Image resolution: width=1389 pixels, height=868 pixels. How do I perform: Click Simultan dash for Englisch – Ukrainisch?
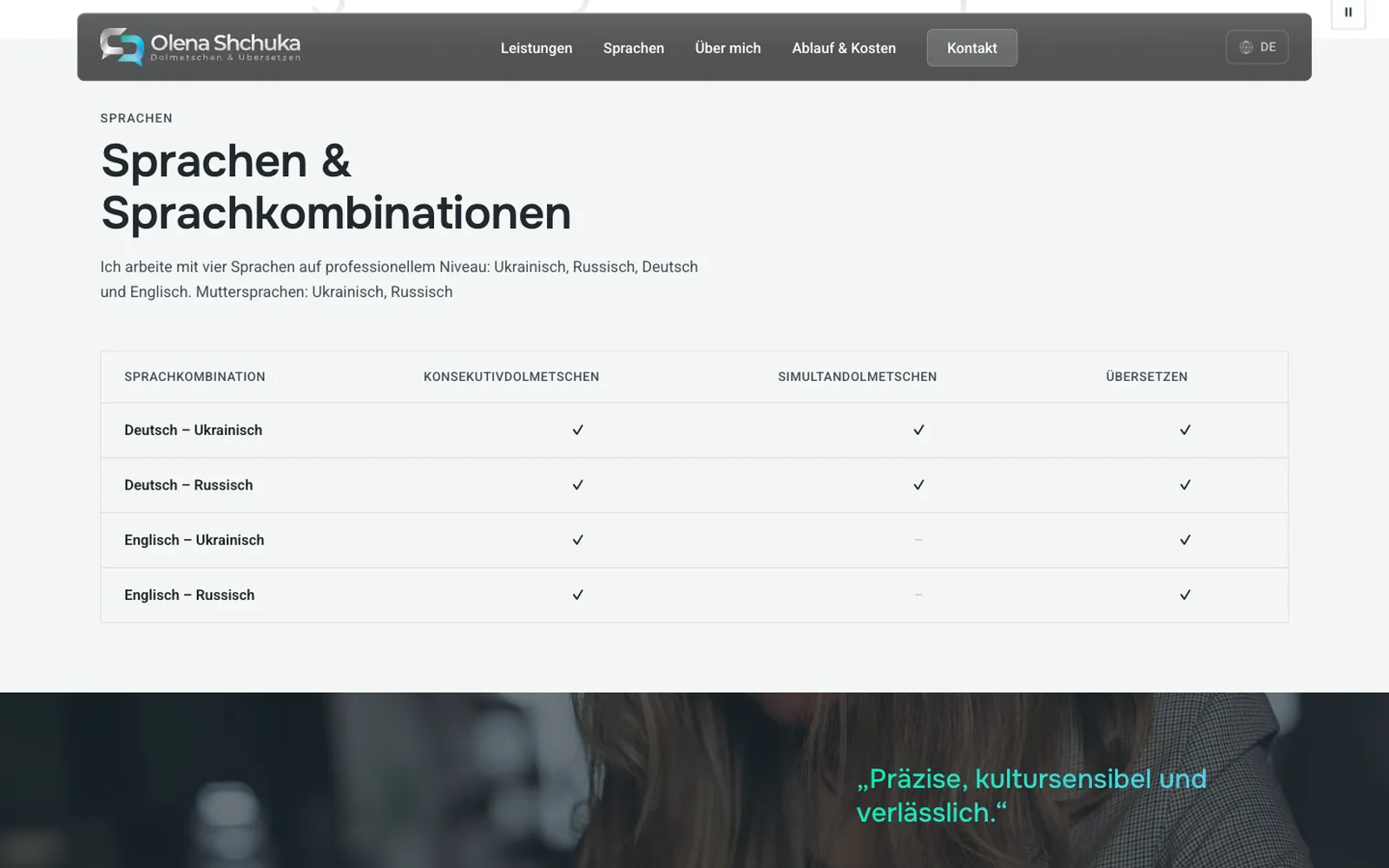tap(918, 540)
